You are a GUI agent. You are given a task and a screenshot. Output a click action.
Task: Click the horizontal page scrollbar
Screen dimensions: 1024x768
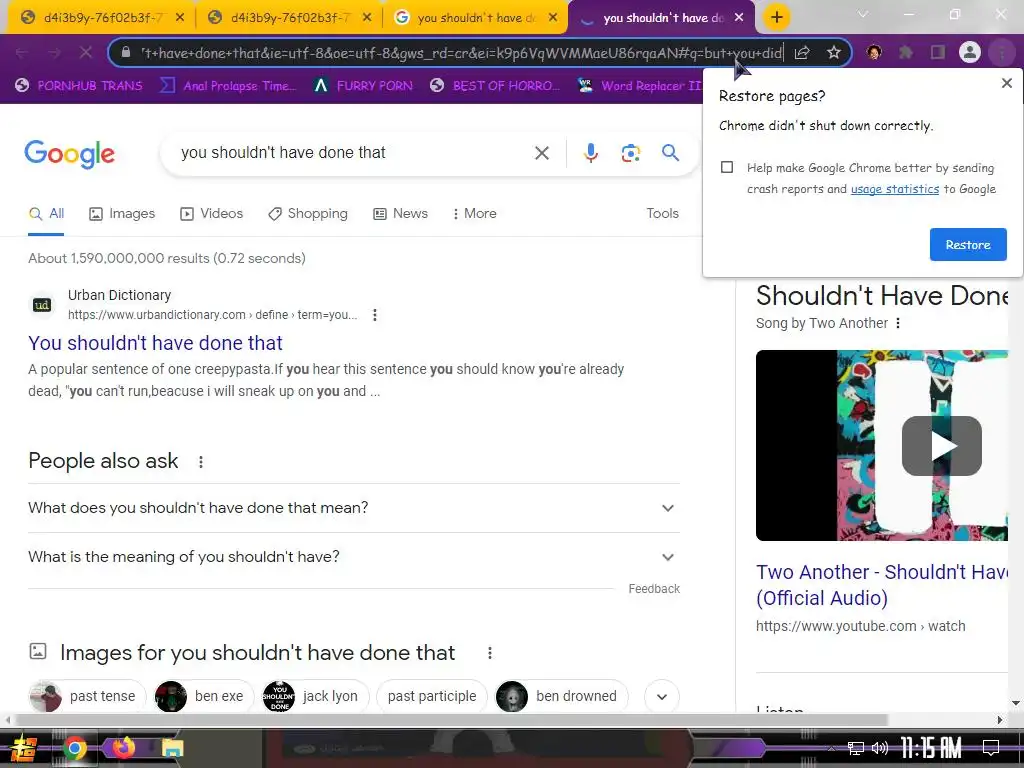click(x=452, y=720)
